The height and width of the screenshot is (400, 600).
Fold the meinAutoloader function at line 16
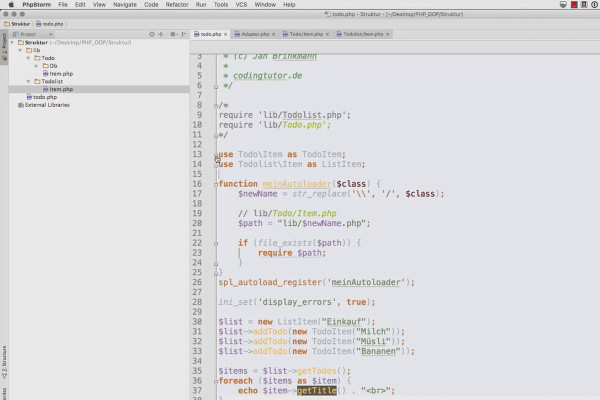216,184
